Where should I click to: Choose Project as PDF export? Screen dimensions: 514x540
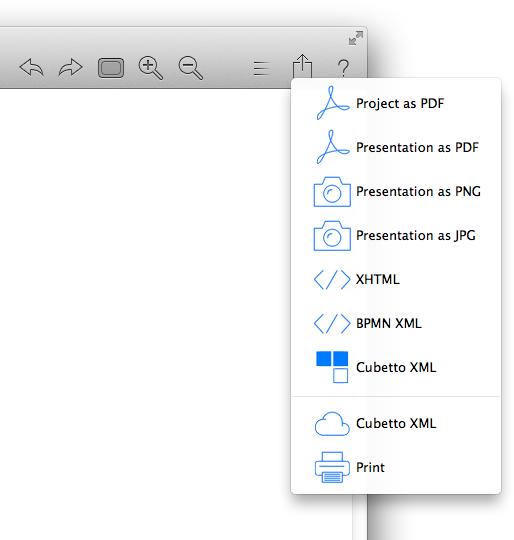396,103
